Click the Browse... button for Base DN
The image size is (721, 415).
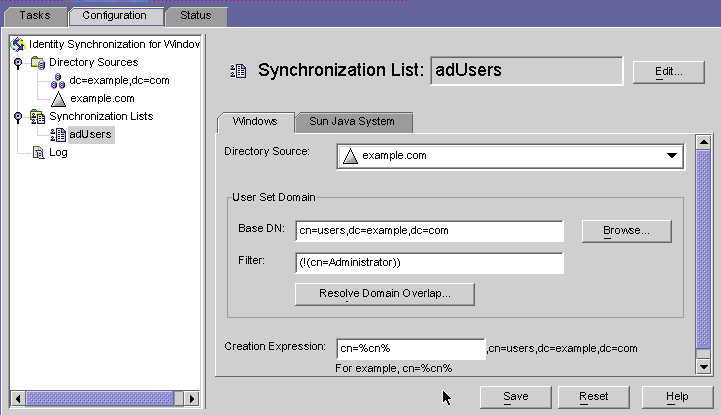626,231
